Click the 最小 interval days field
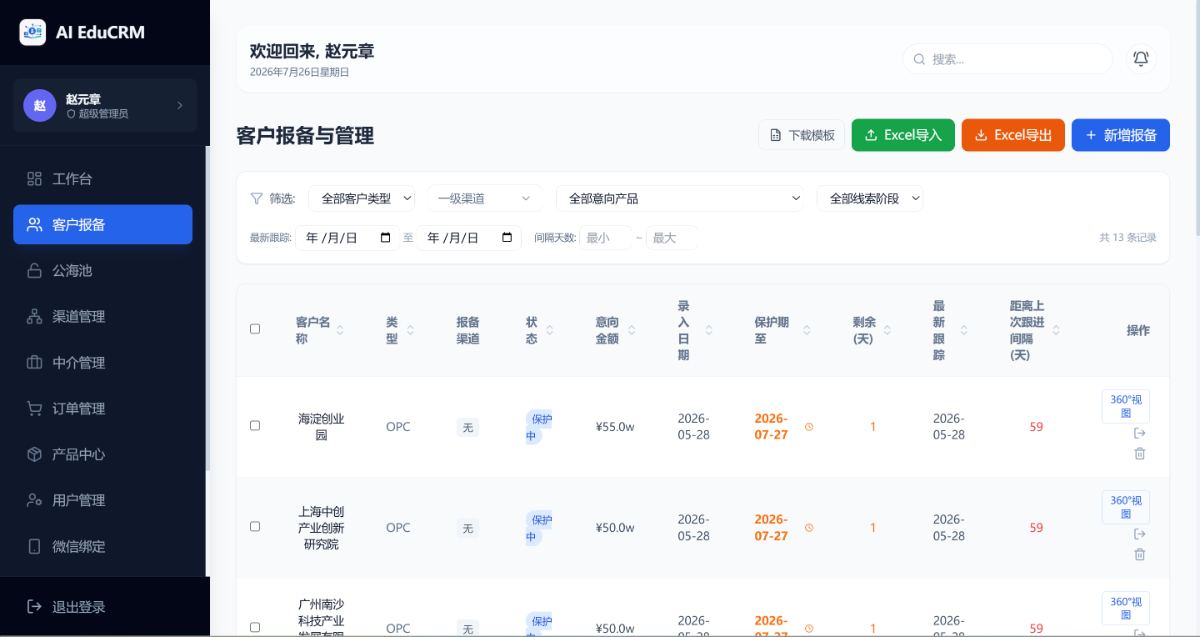Screen dimensions: 1200x637 (604, 238)
